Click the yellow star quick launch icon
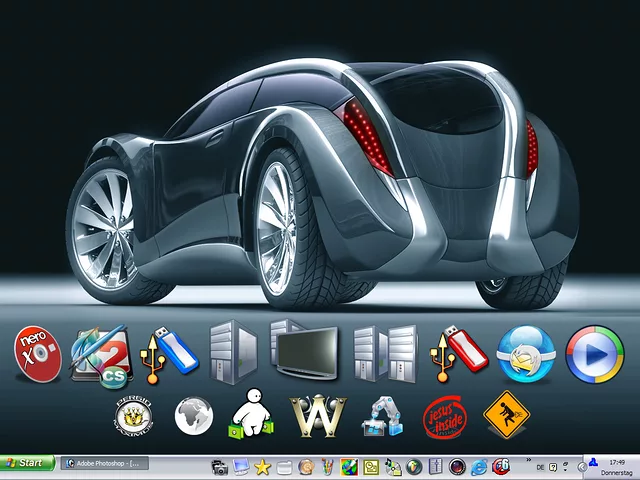 point(263,467)
